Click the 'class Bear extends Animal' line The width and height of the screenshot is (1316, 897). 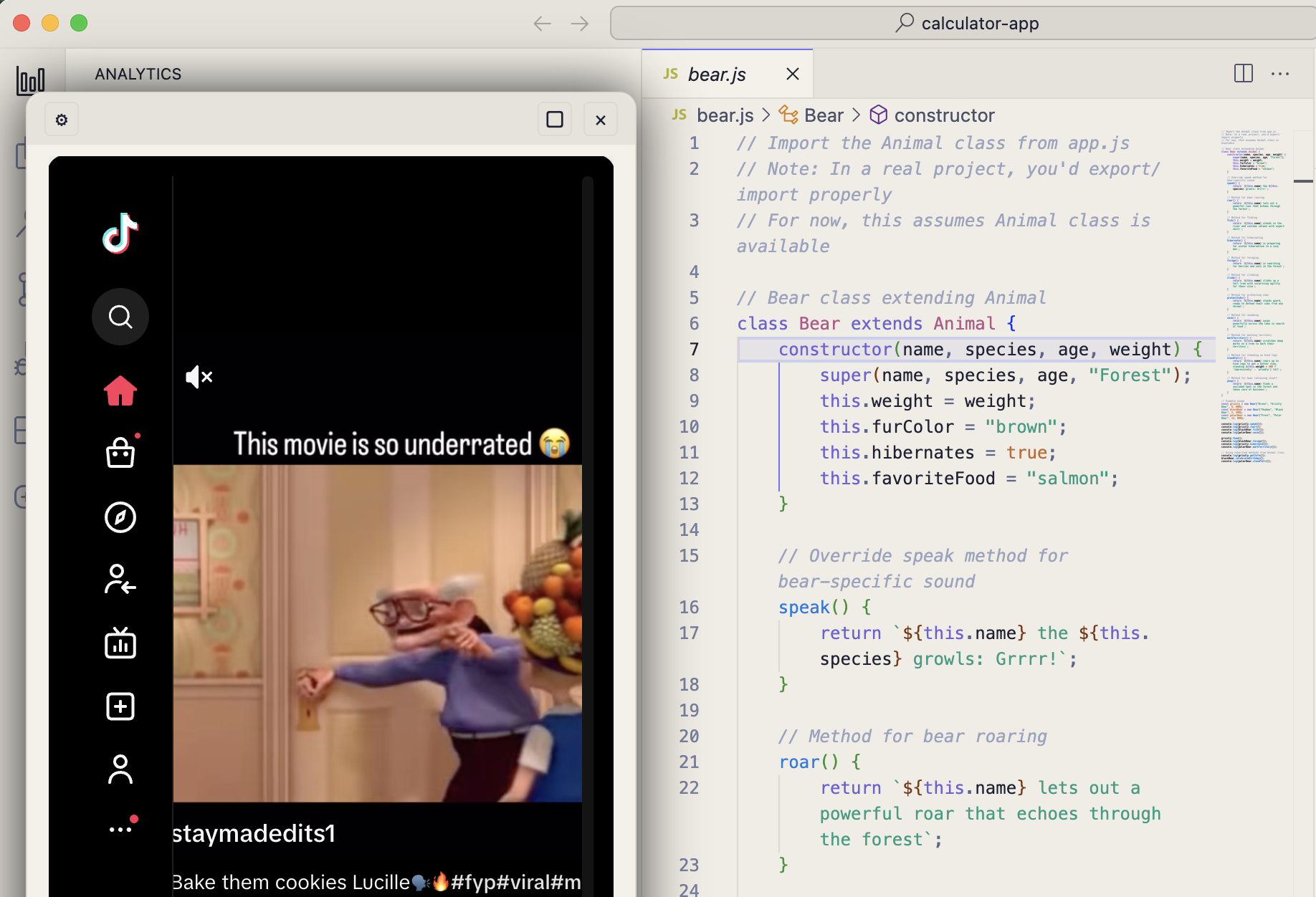tap(877, 324)
